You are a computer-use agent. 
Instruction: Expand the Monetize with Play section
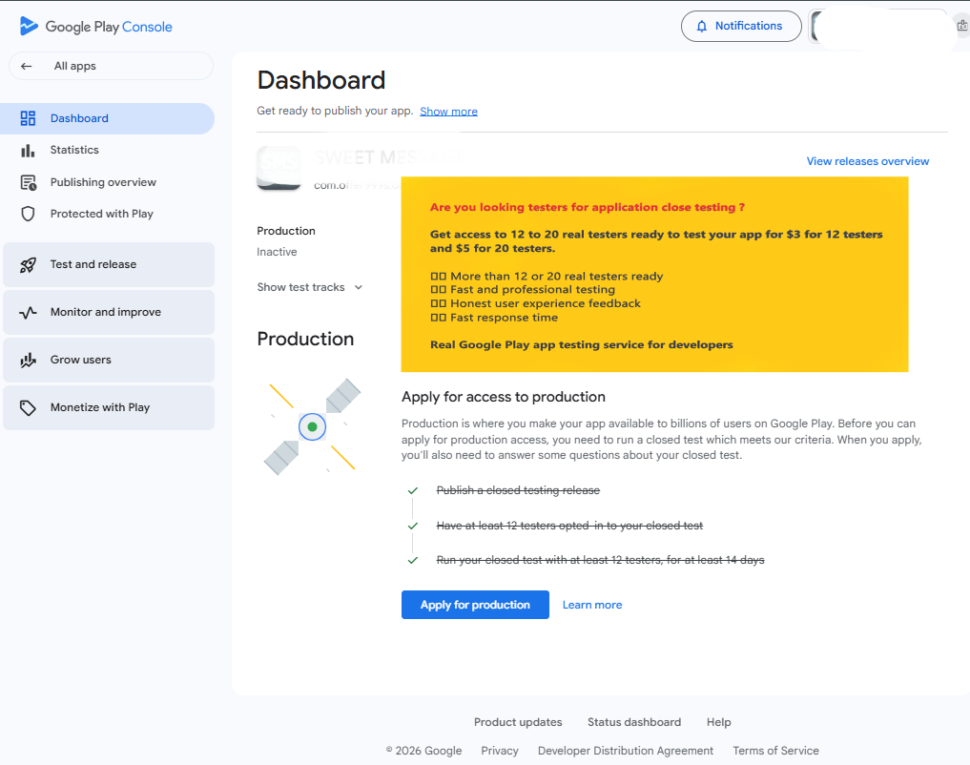(109, 408)
